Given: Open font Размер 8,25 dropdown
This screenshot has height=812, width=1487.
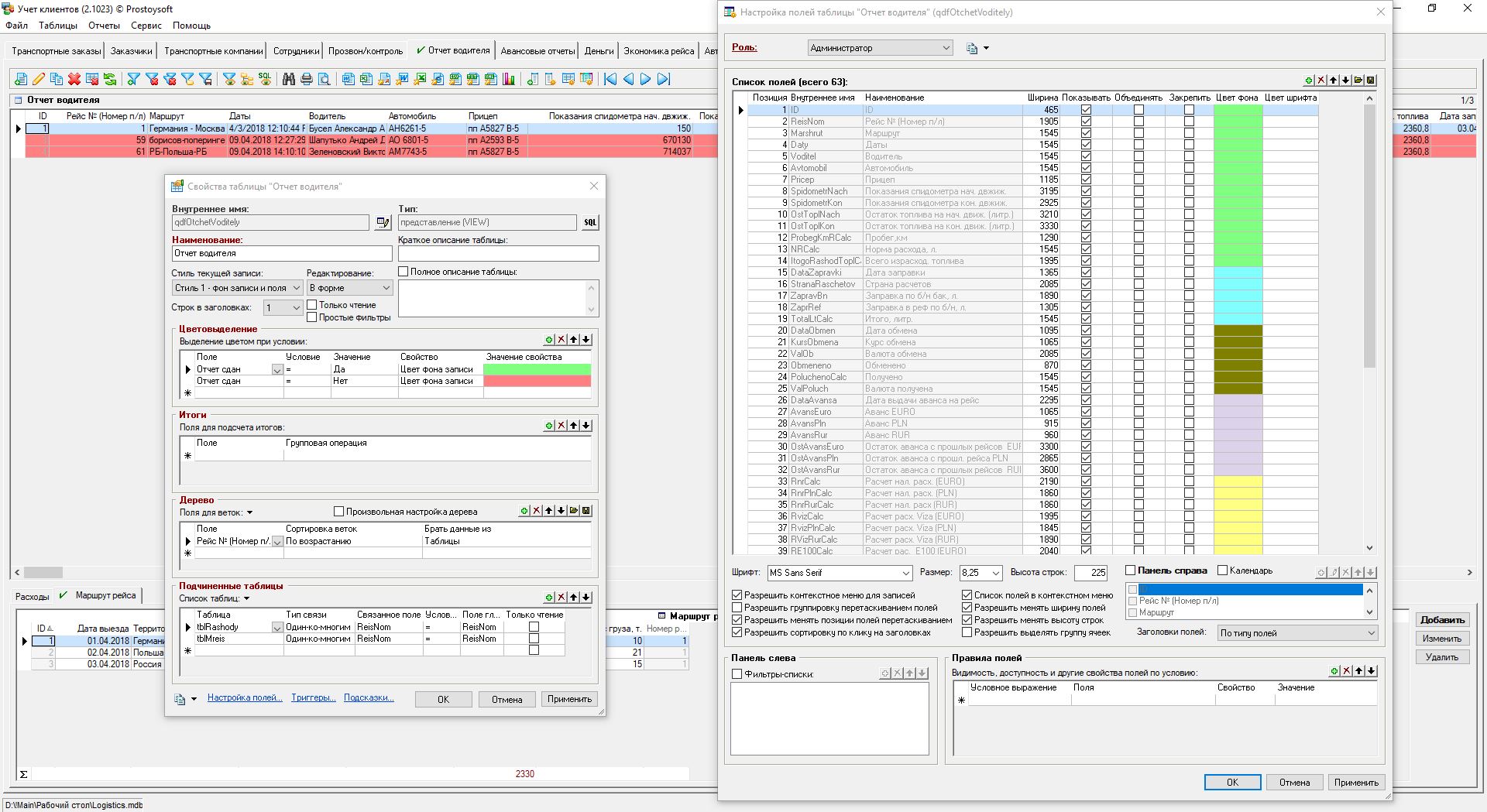Looking at the screenshot, I should point(980,573).
